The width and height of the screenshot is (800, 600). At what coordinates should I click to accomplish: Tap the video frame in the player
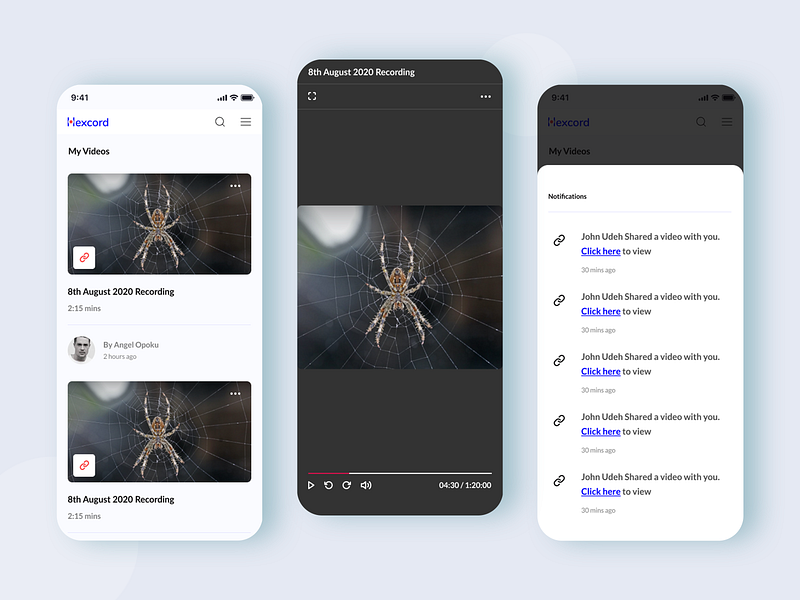coord(400,287)
